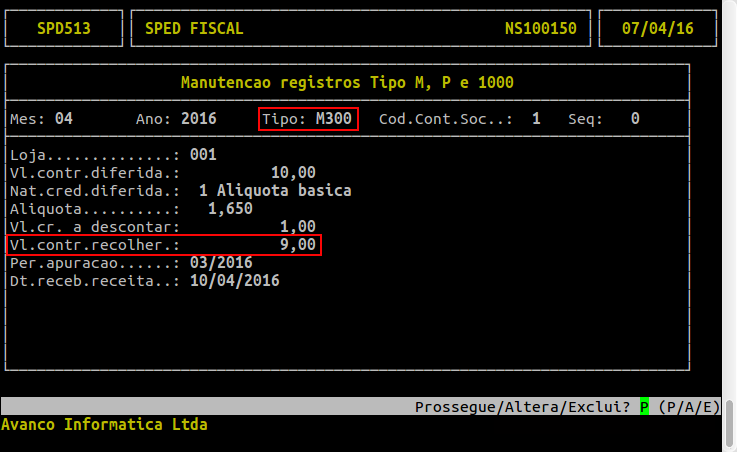Viewport: 737px width, 452px height.
Task: Select the Ano field value 2016
Action: tap(198, 119)
